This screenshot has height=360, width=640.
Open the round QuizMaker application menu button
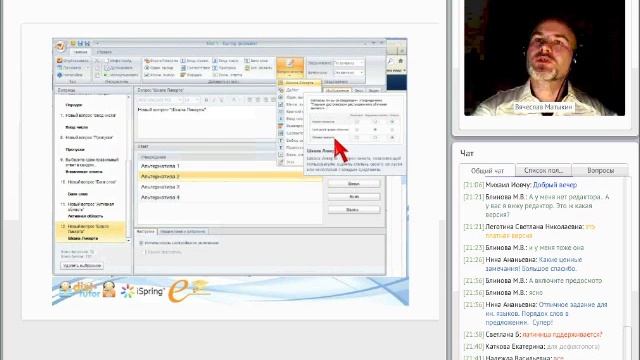[x=60, y=47]
